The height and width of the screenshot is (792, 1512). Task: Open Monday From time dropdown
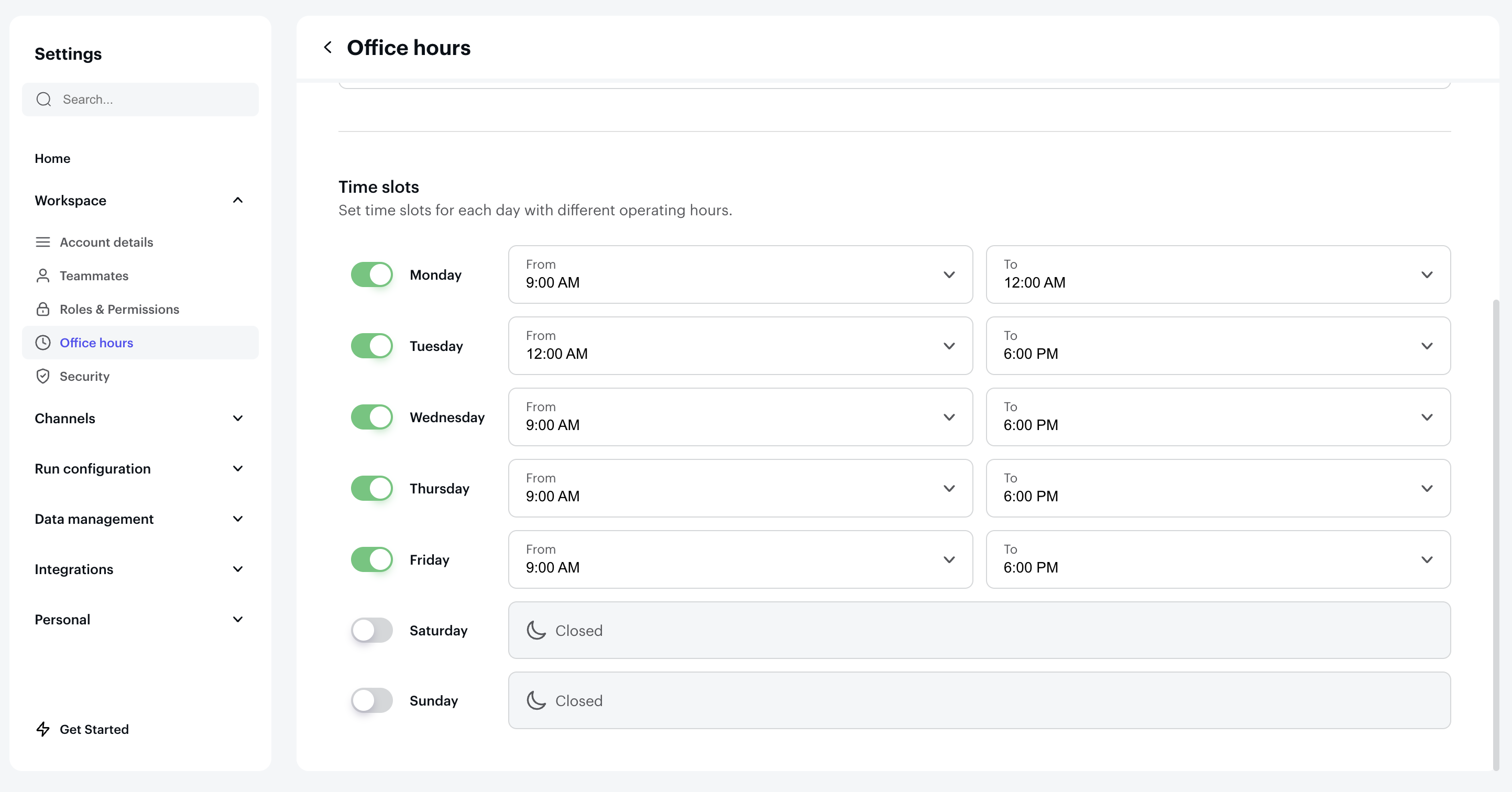(740, 274)
